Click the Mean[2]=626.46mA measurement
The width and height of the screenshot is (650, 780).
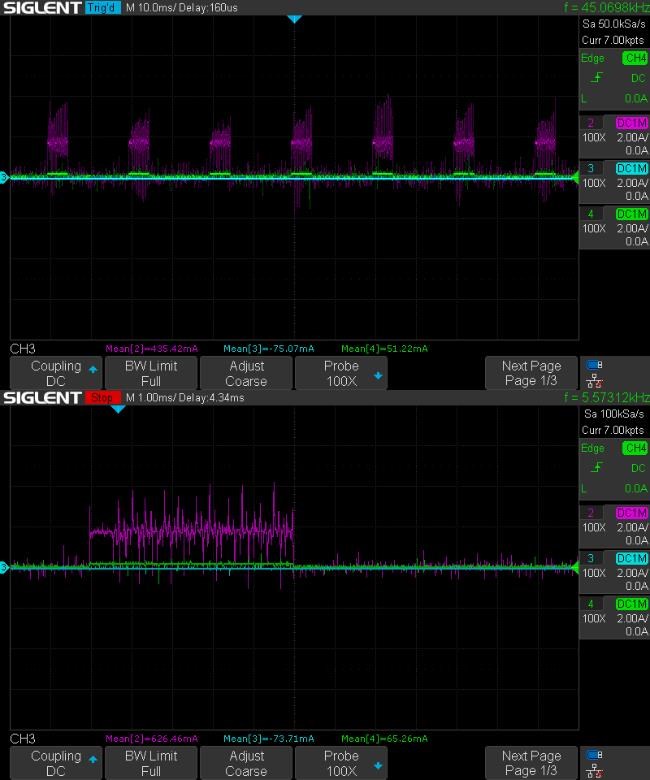152,739
